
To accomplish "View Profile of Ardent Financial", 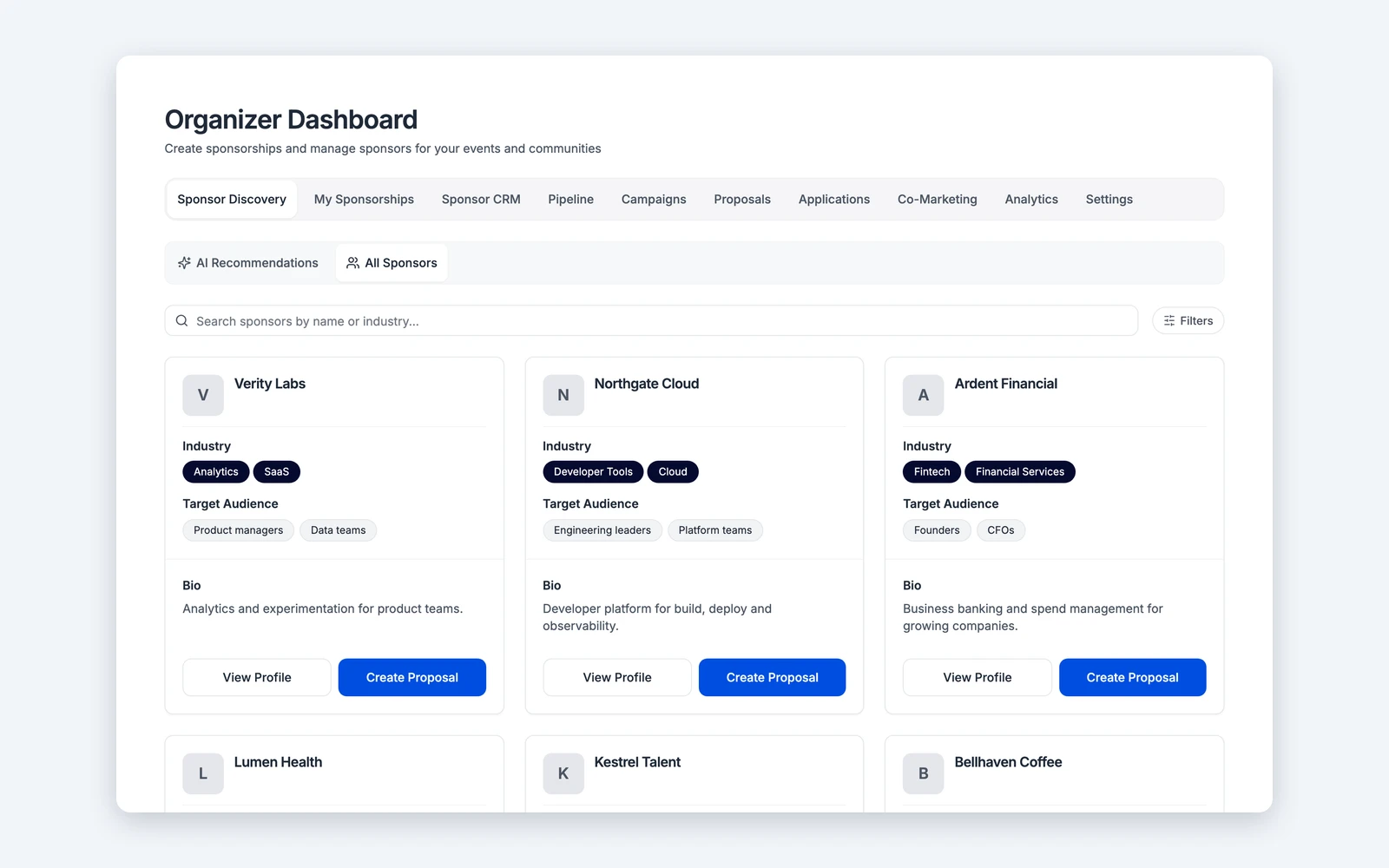I will (x=978, y=677).
